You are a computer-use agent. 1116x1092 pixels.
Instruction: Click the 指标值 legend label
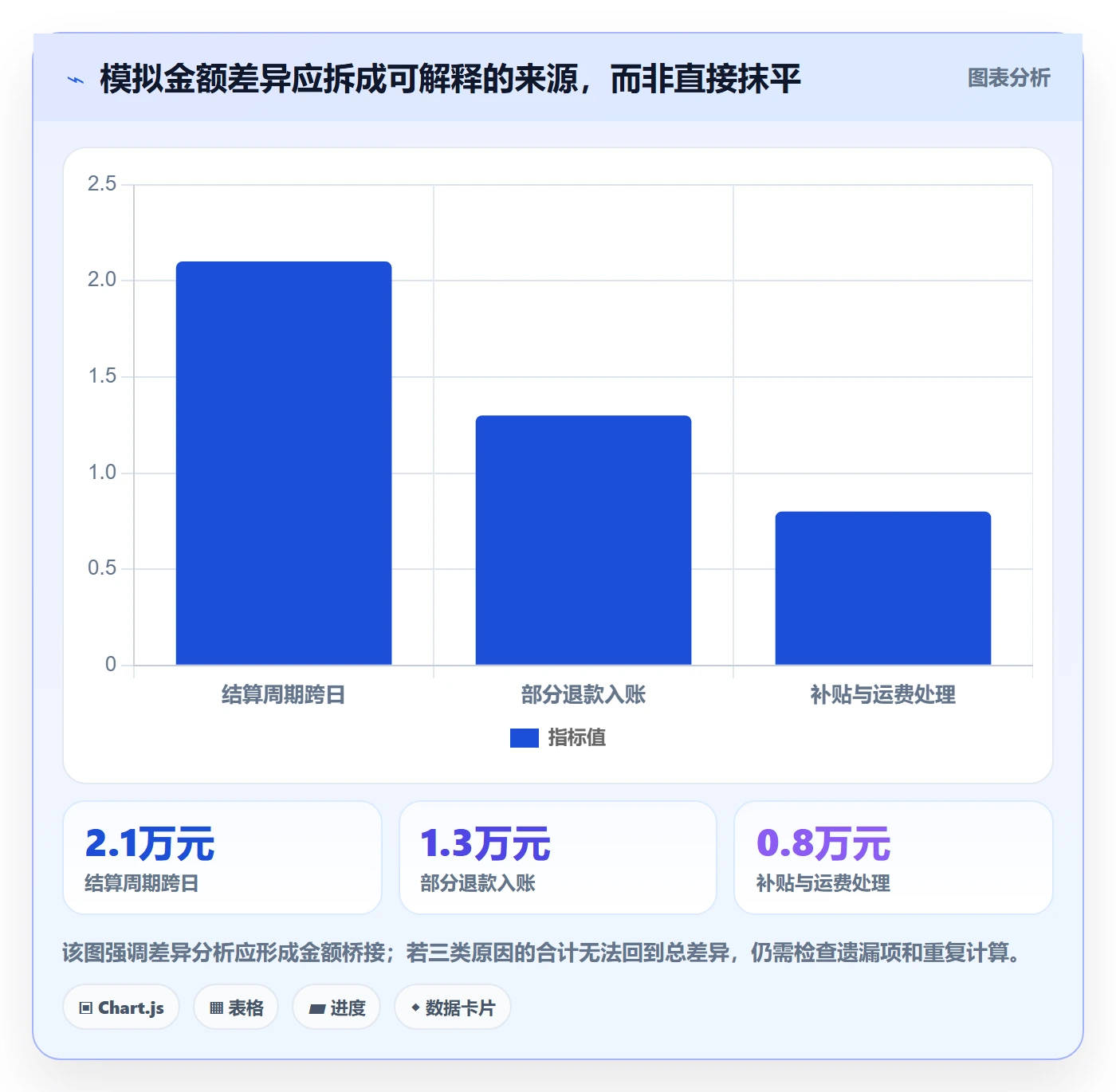coord(577,738)
